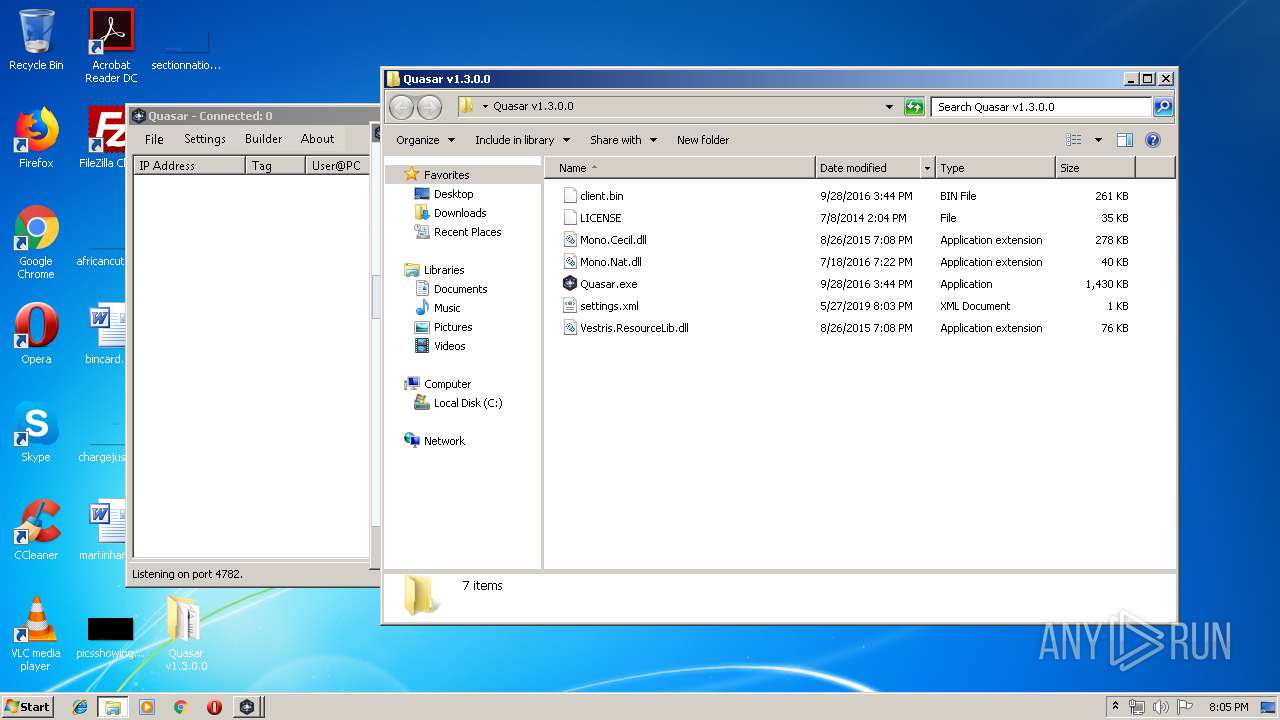Open Explorer help icon
Viewport: 1280px width, 720px height.
1152,140
